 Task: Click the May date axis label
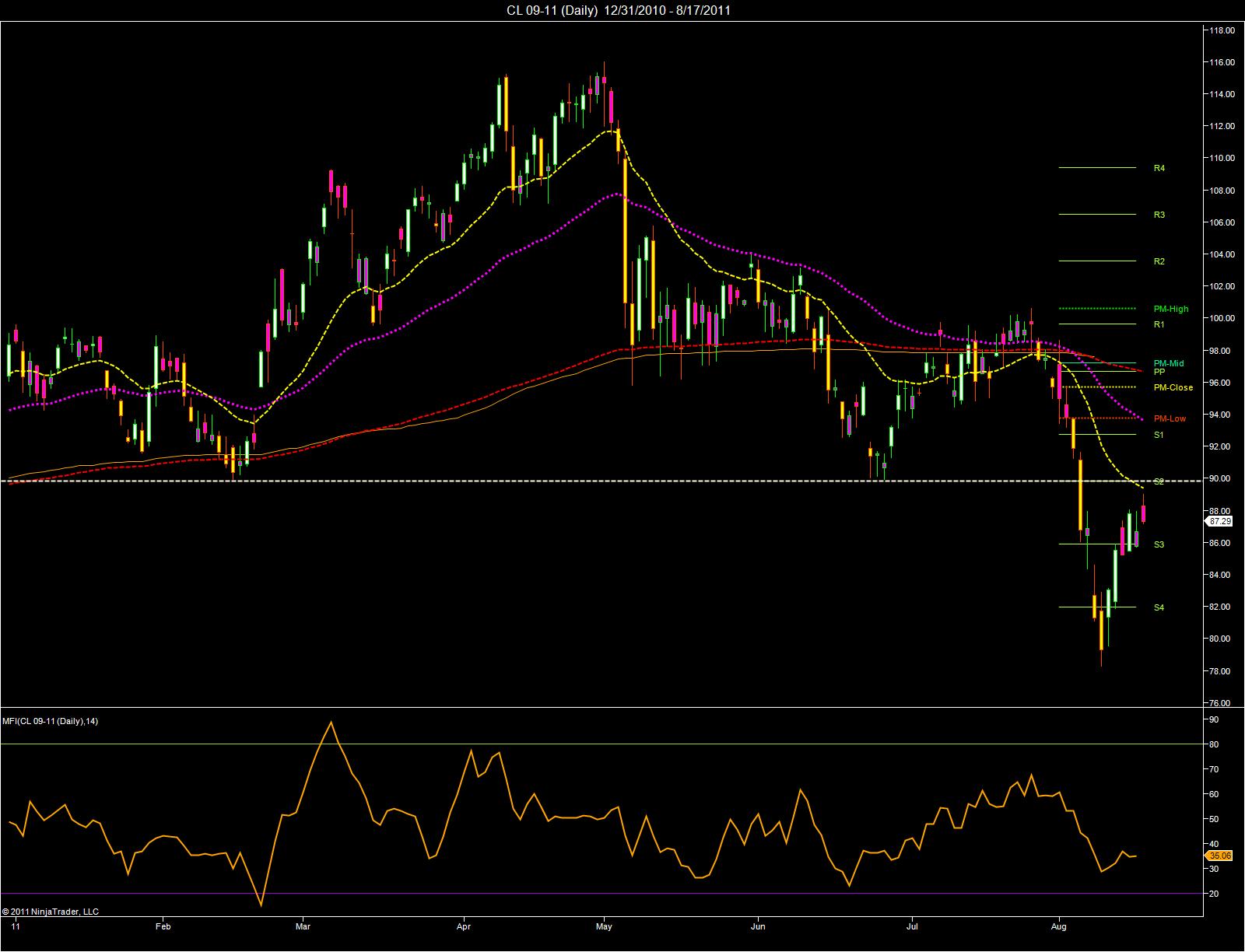coord(604,926)
